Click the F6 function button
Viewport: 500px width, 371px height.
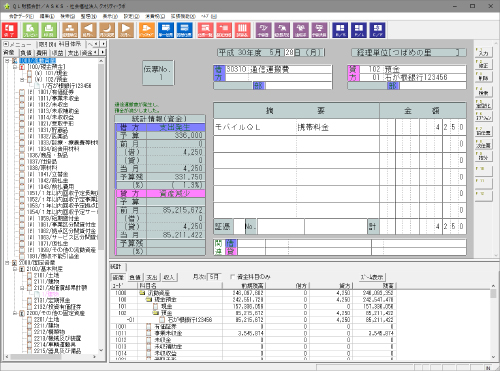coord(483,117)
